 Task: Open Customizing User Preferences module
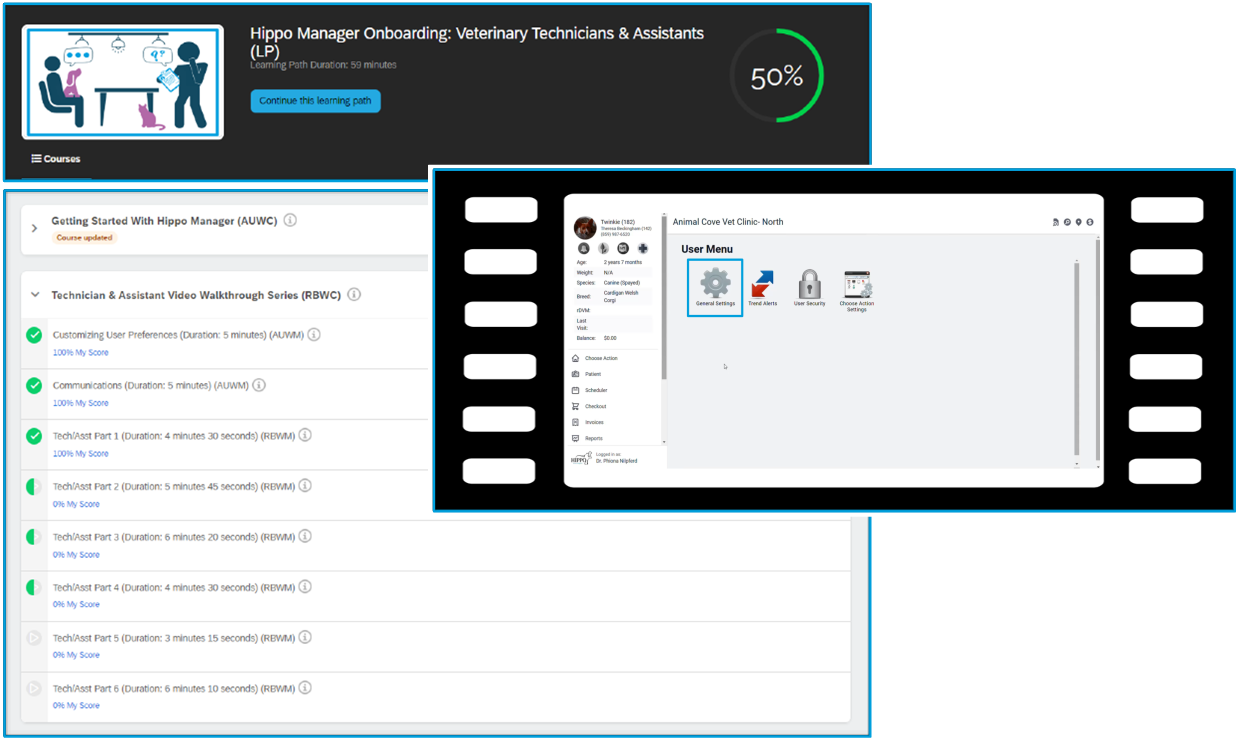179,335
